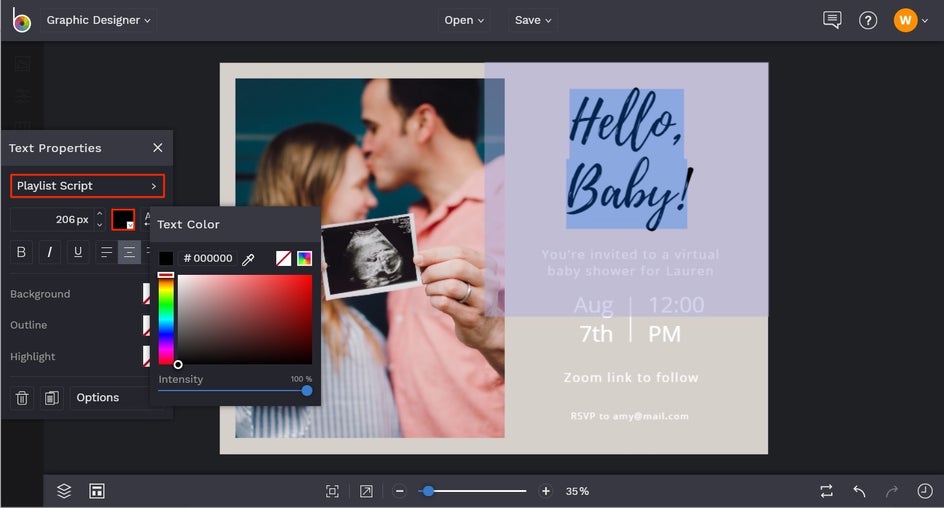Select the Hello, Baby! heading text
The width and height of the screenshot is (944, 508).
coord(629,159)
